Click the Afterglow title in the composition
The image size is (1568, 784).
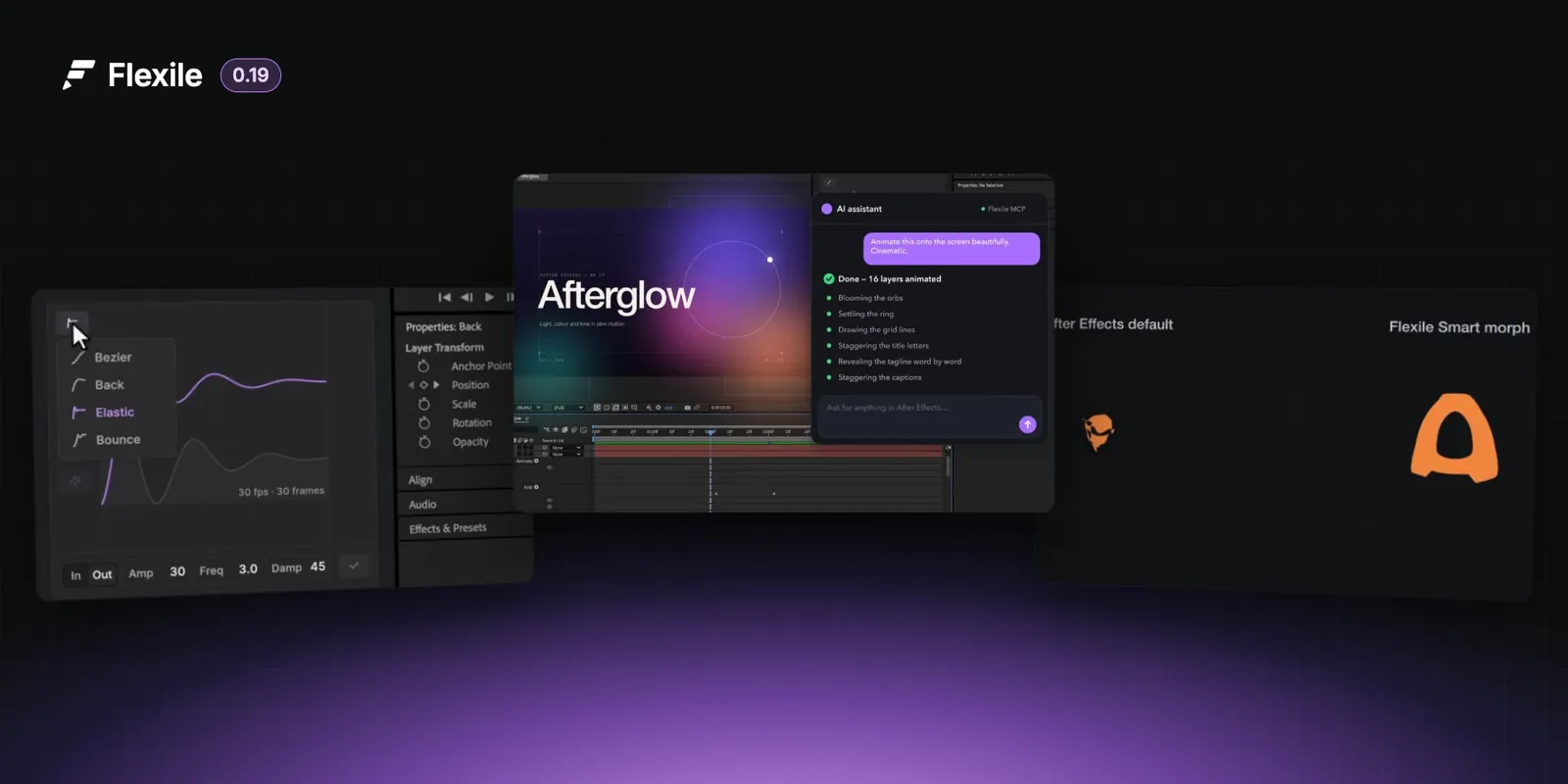[x=616, y=295]
